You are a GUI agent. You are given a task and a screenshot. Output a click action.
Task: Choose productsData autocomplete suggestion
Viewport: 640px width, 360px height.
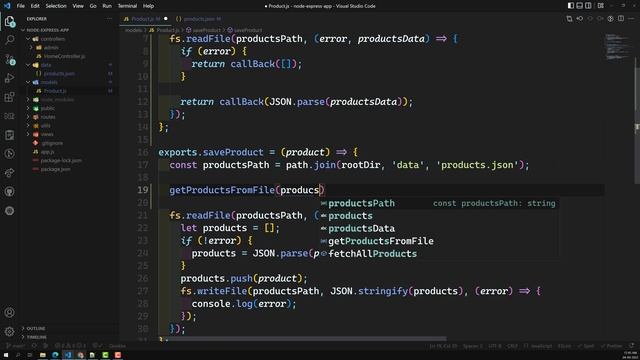coord(439,229)
